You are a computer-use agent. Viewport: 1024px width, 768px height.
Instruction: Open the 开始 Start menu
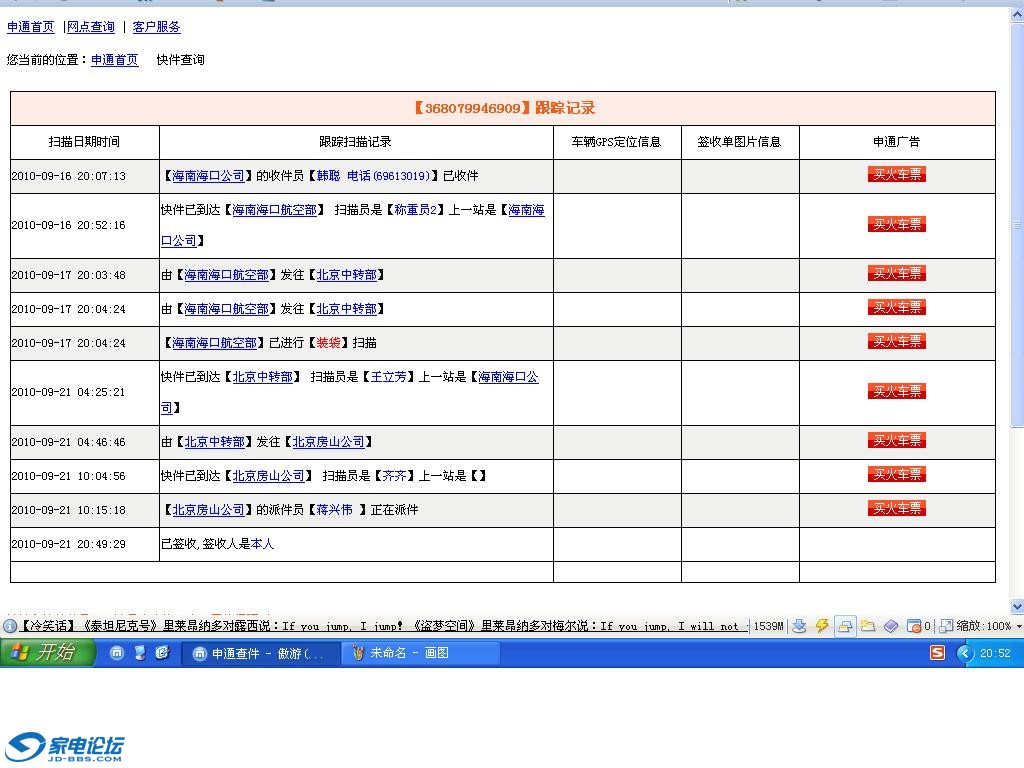pos(48,653)
